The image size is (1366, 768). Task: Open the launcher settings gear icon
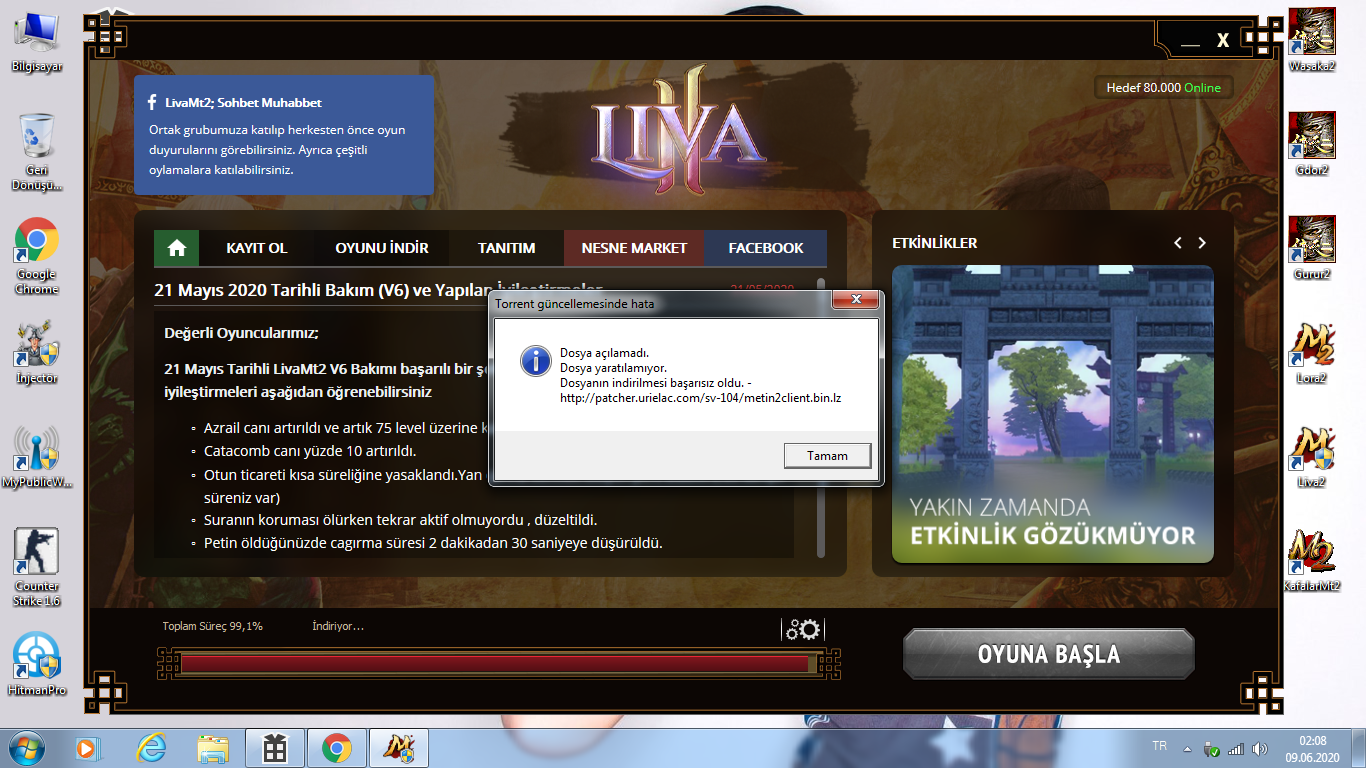click(x=803, y=629)
